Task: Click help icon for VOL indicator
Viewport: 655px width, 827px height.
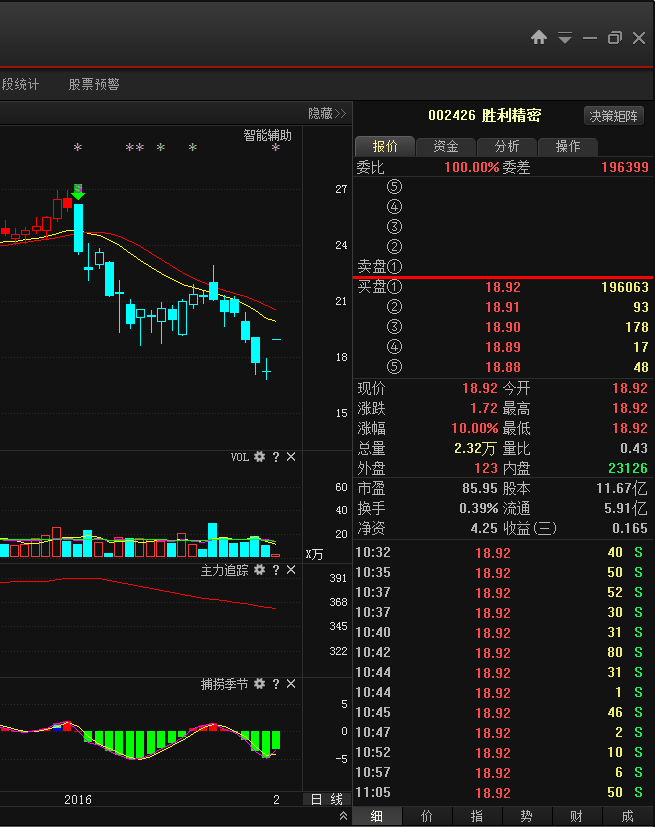Action: tap(276, 457)
